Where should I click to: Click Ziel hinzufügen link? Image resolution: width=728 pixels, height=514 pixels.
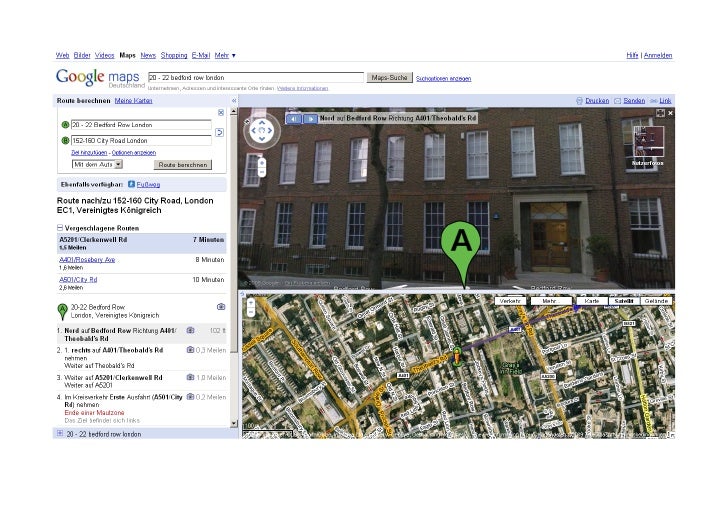pos(89,152)
